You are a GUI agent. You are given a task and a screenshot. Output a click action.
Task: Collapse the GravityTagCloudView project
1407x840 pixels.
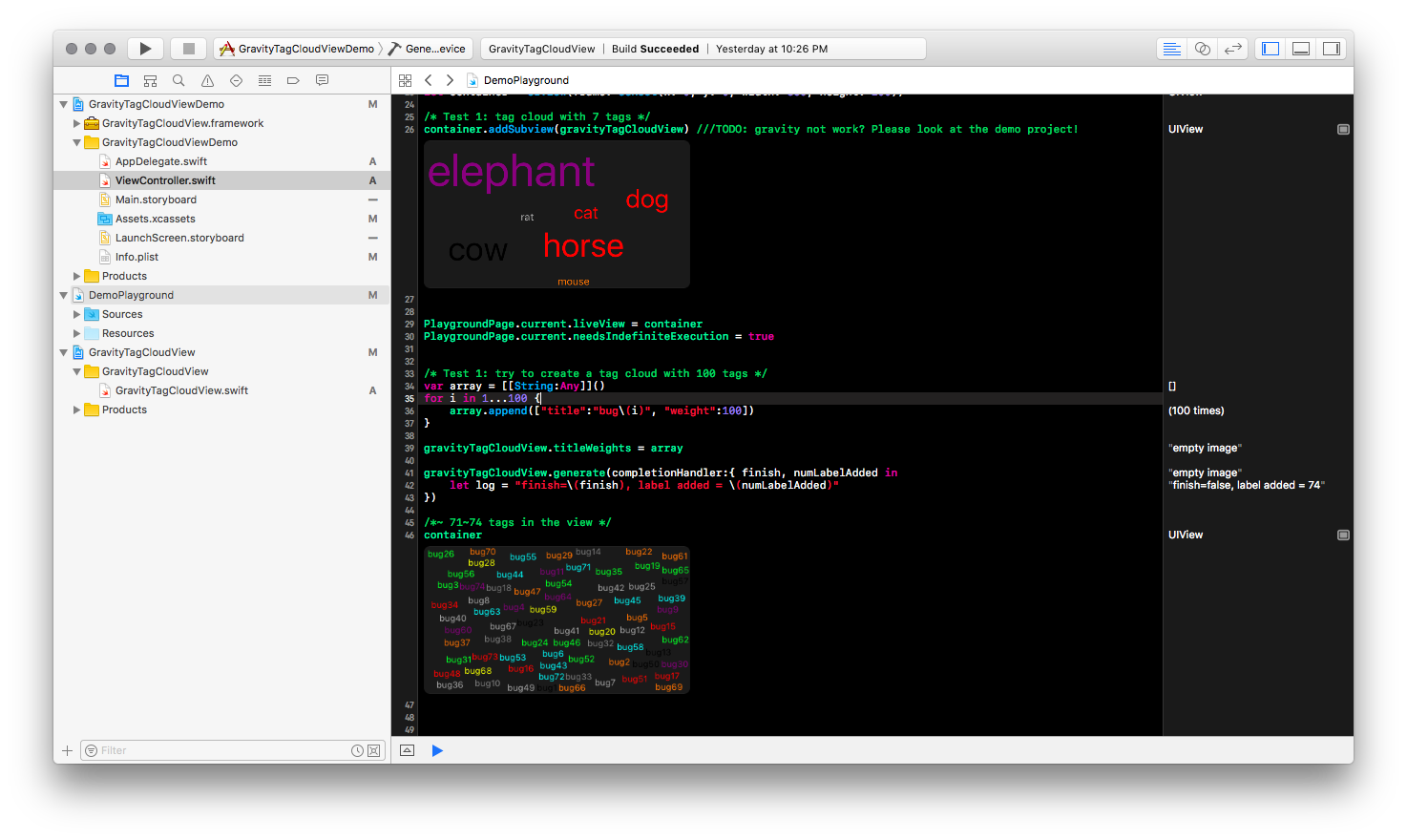click(64, 352)
